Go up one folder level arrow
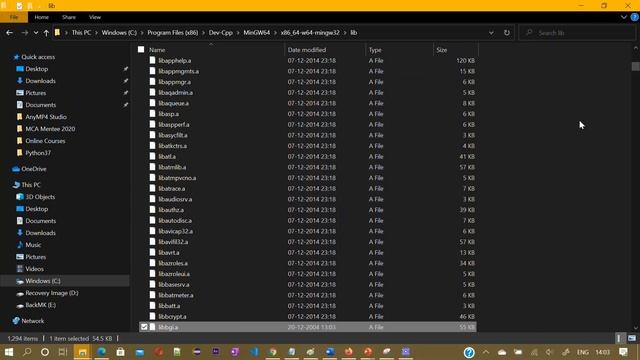 click(x=46, y=33)
